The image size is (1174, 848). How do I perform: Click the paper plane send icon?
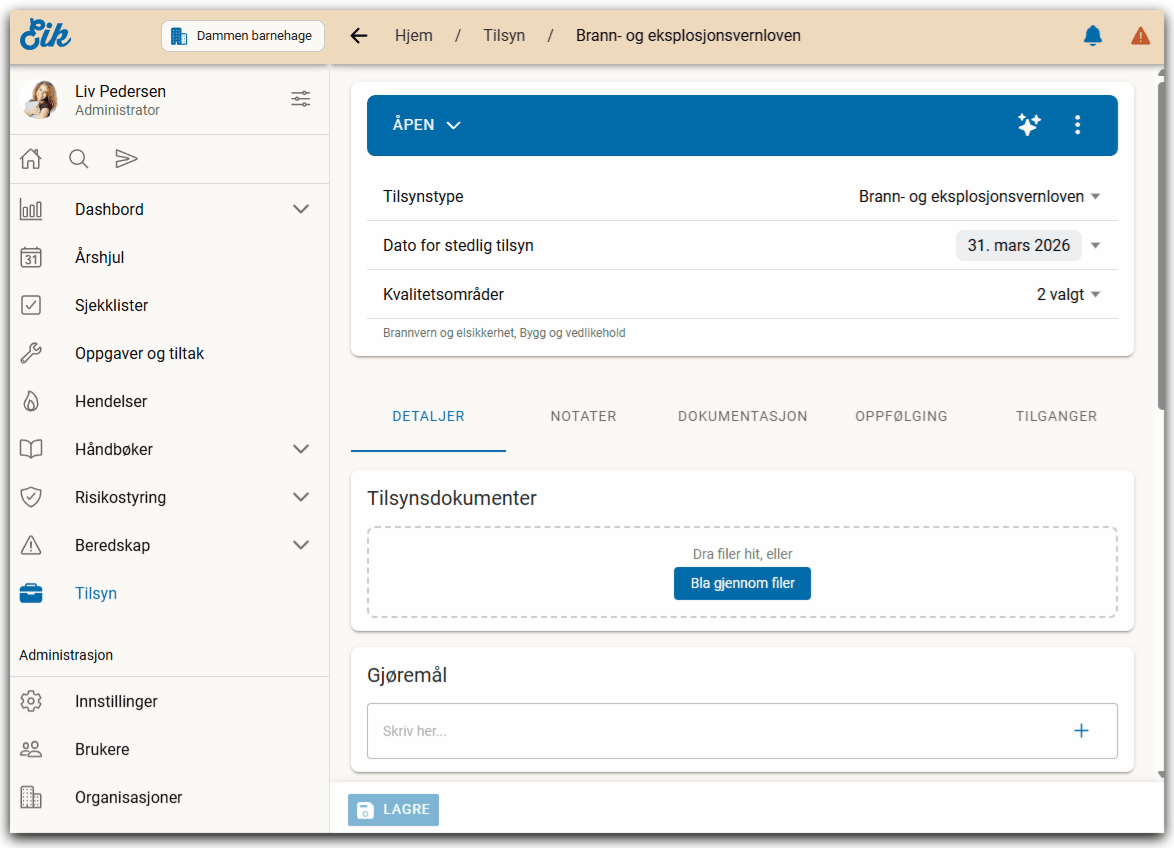(x=125, y=159)
